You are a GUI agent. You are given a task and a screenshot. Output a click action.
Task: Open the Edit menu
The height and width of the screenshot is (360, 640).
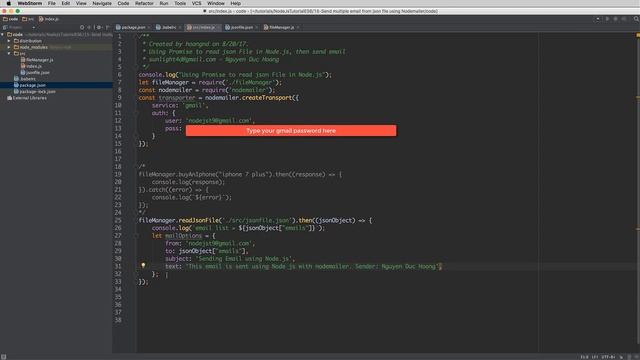[x=66, y=3]
